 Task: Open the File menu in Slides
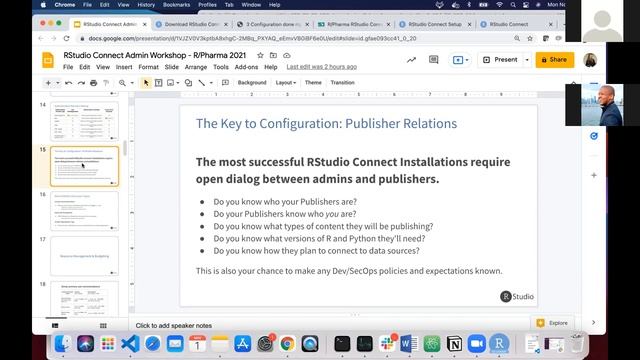point(68,67)
